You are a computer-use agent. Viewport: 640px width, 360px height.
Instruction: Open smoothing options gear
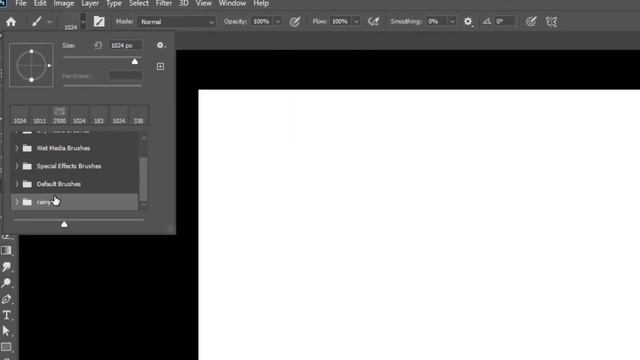pos(468,22)
